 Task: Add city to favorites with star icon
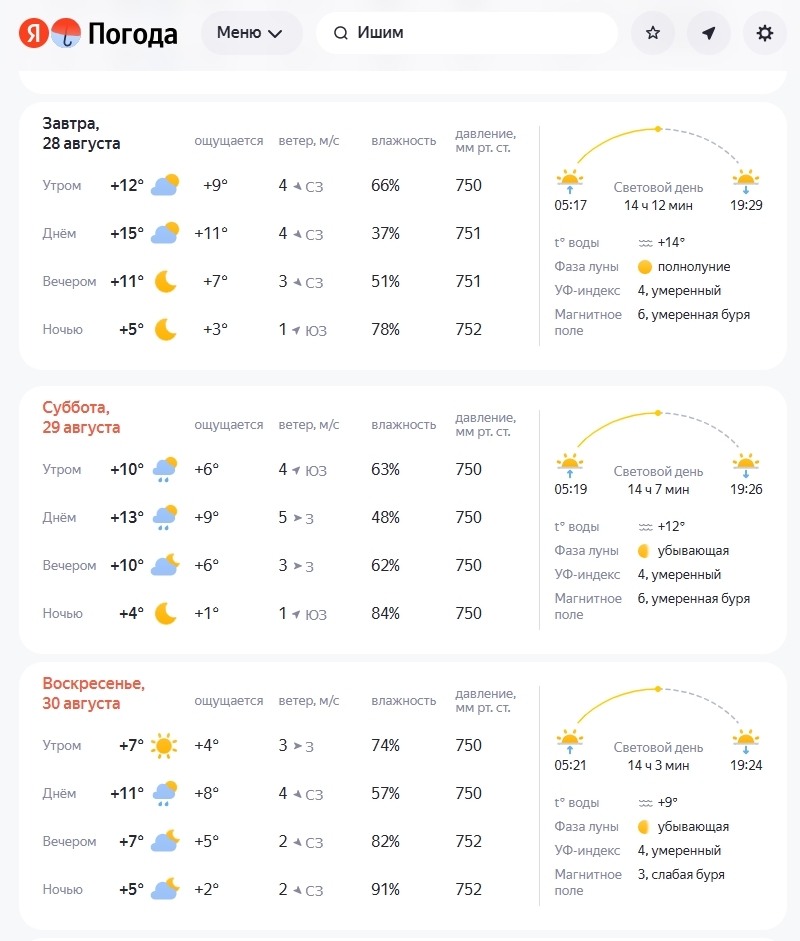click(x=652, y=33)
